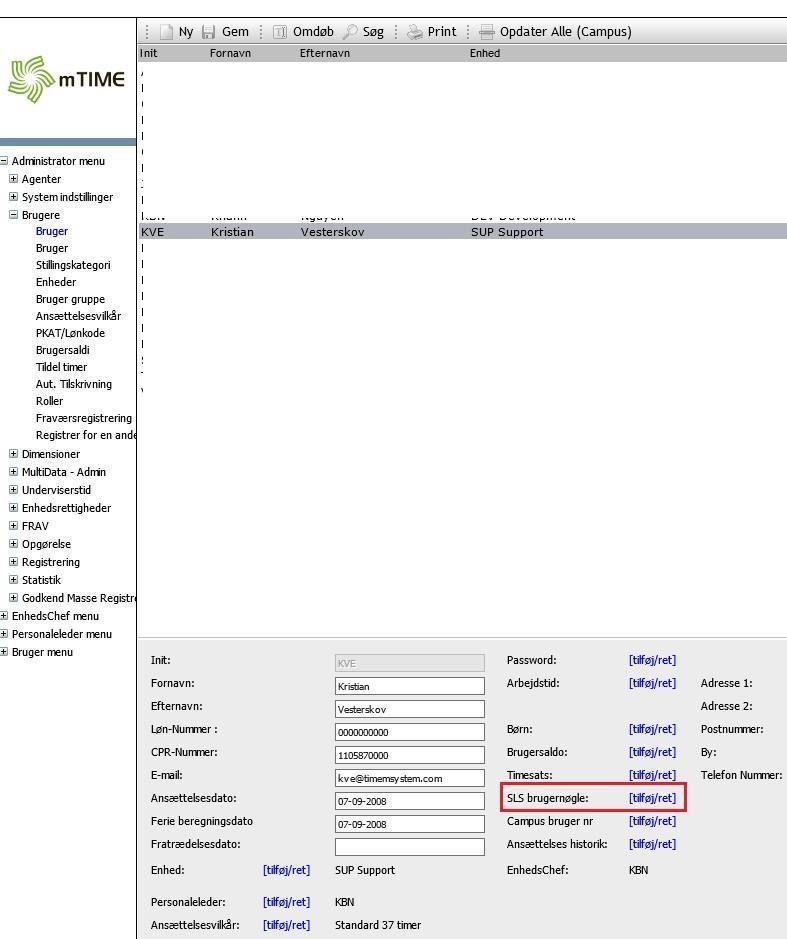Open Brugersaldi in the sidebar menu
787x939 pixels.
coord(63,350)
